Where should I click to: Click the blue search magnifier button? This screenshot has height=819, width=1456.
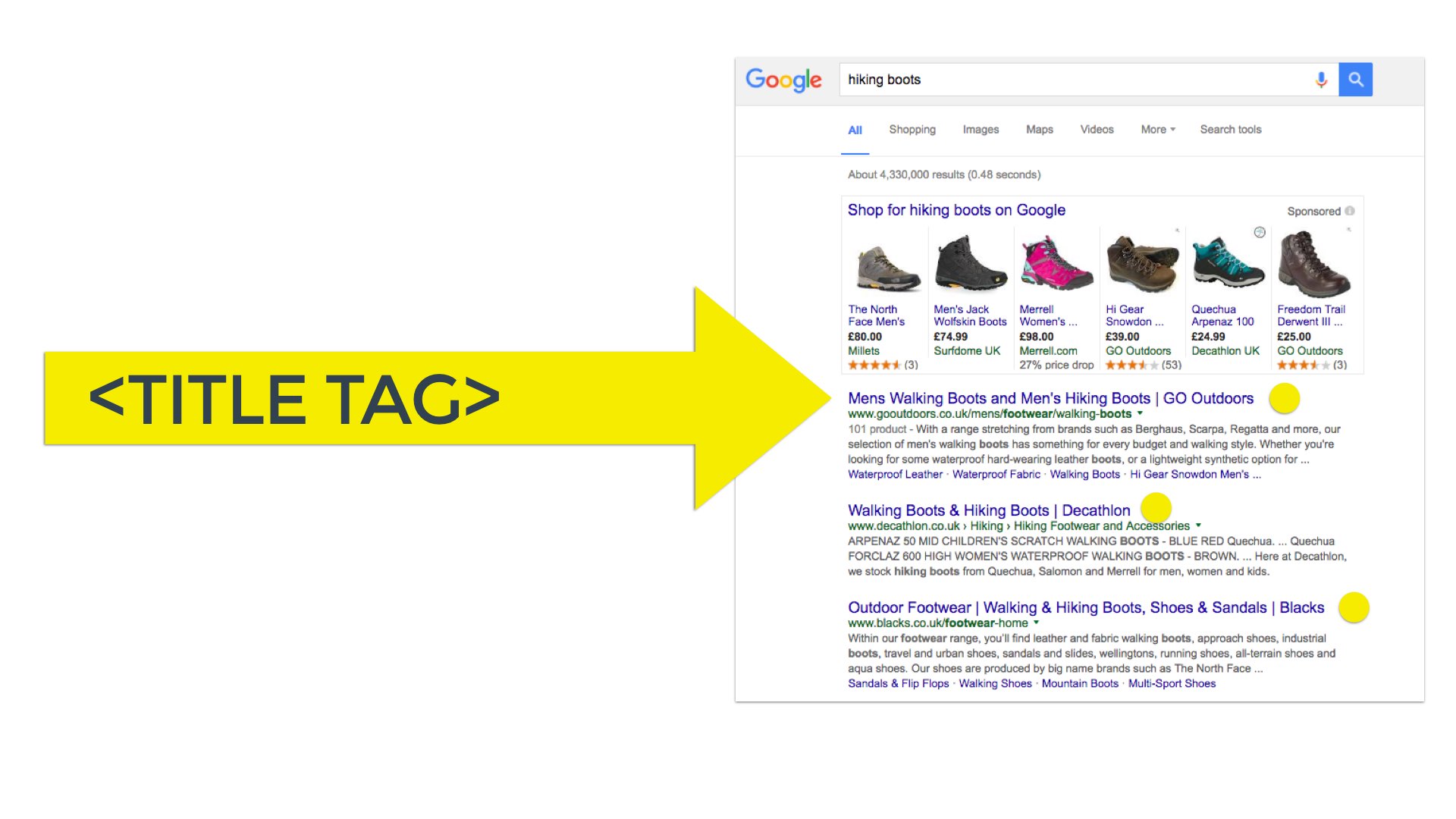tap(1355, 80)
